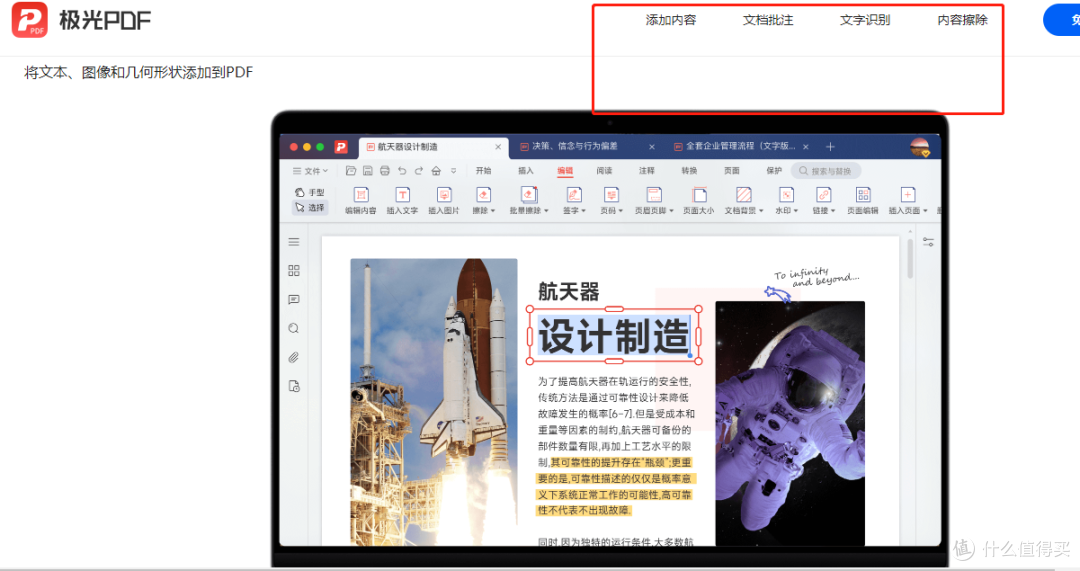Choose the 插入图片 tool
Viewport: 1080px width, 571px height.
444,201
